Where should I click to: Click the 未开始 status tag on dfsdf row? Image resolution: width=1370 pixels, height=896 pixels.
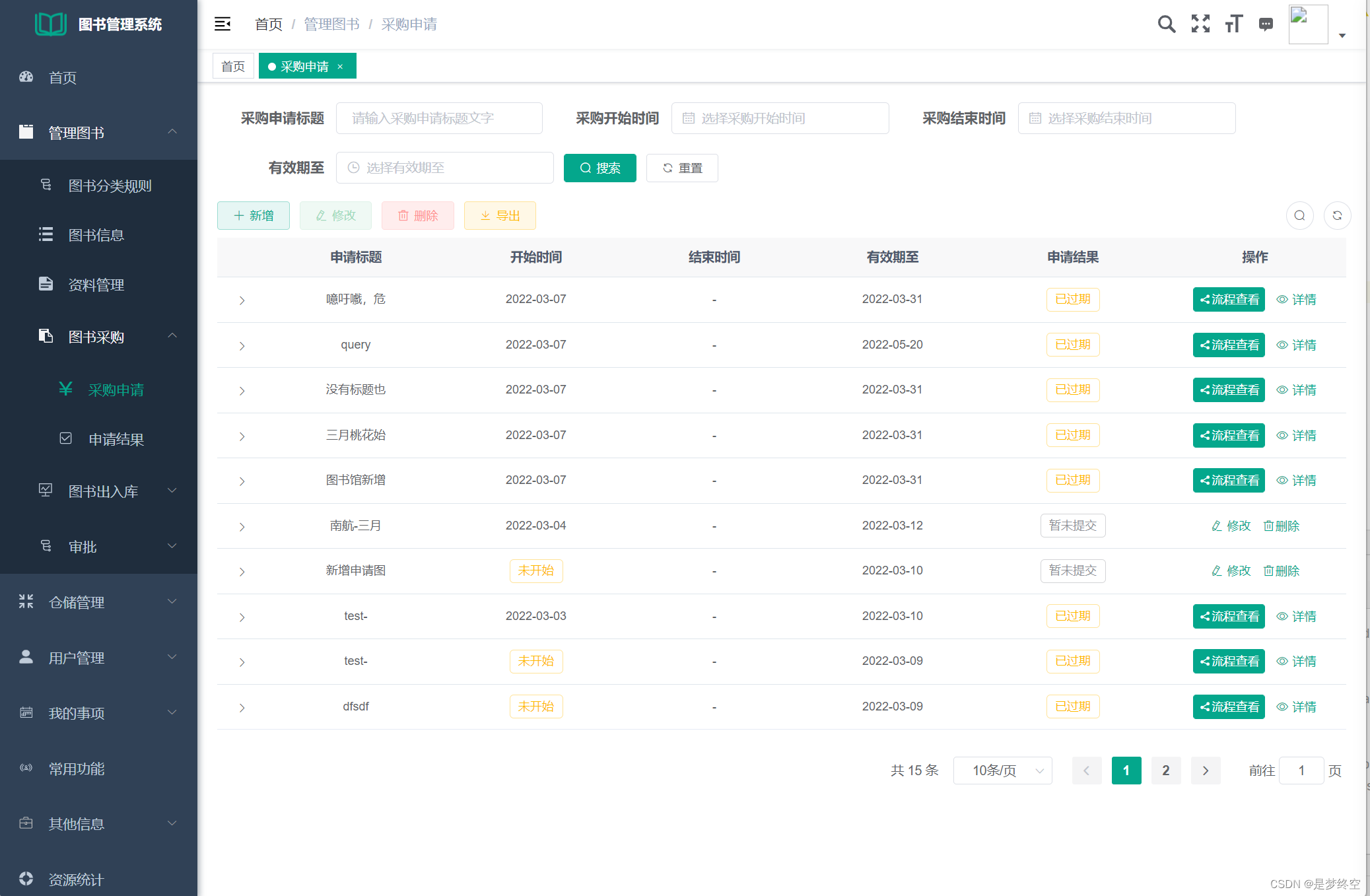[536, 706]
